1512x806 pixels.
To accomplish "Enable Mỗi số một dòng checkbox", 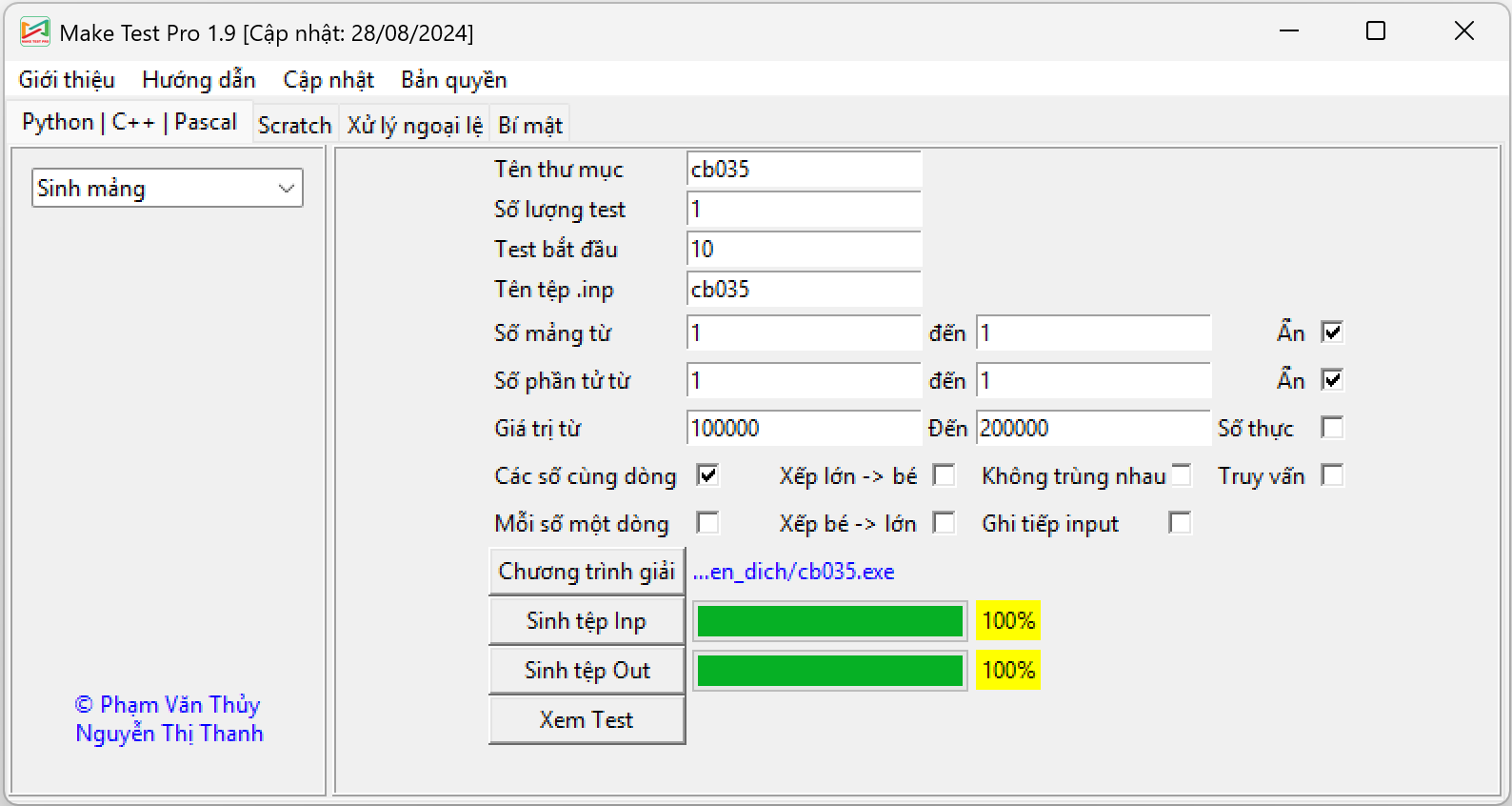I will (x=707, y=523).
